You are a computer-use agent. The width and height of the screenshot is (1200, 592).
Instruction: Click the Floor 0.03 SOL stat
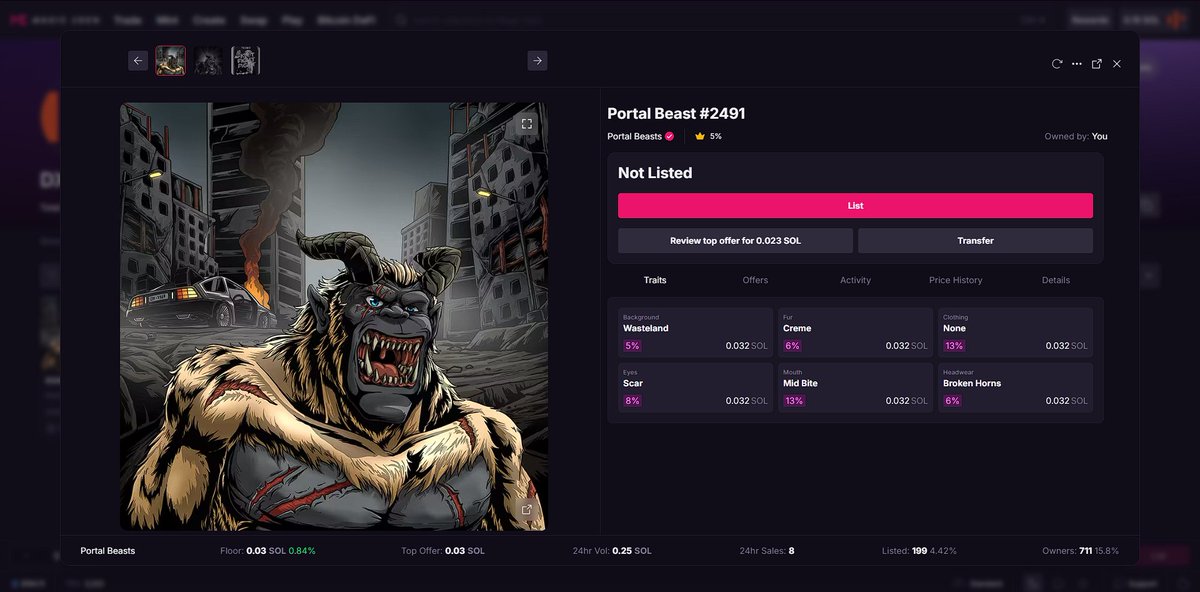[x=267, y=551]
